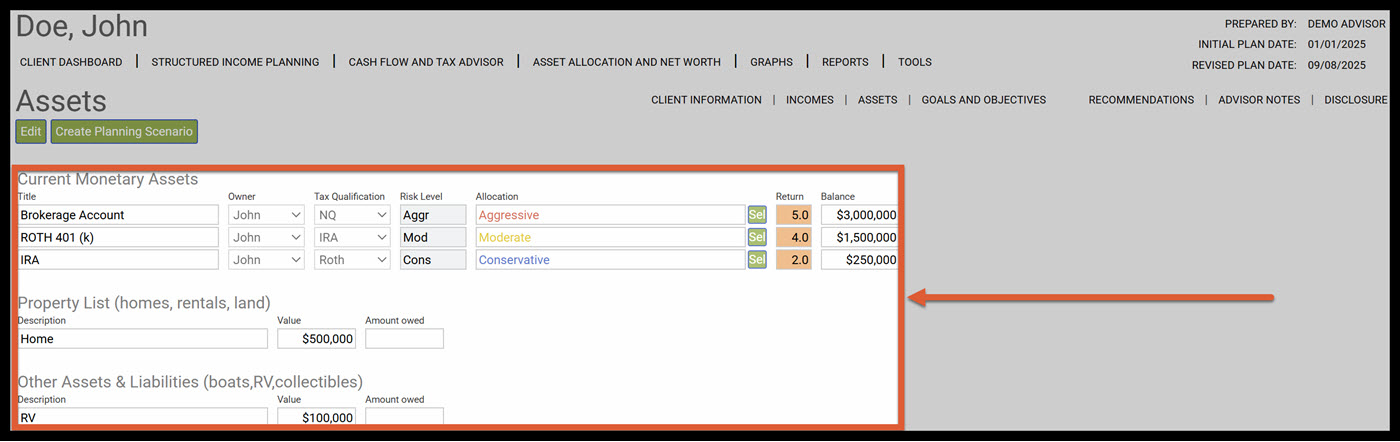Expand Owner dropdown for IRA row
This screenshot has height=442, width=1400.
tap(267, 260)
